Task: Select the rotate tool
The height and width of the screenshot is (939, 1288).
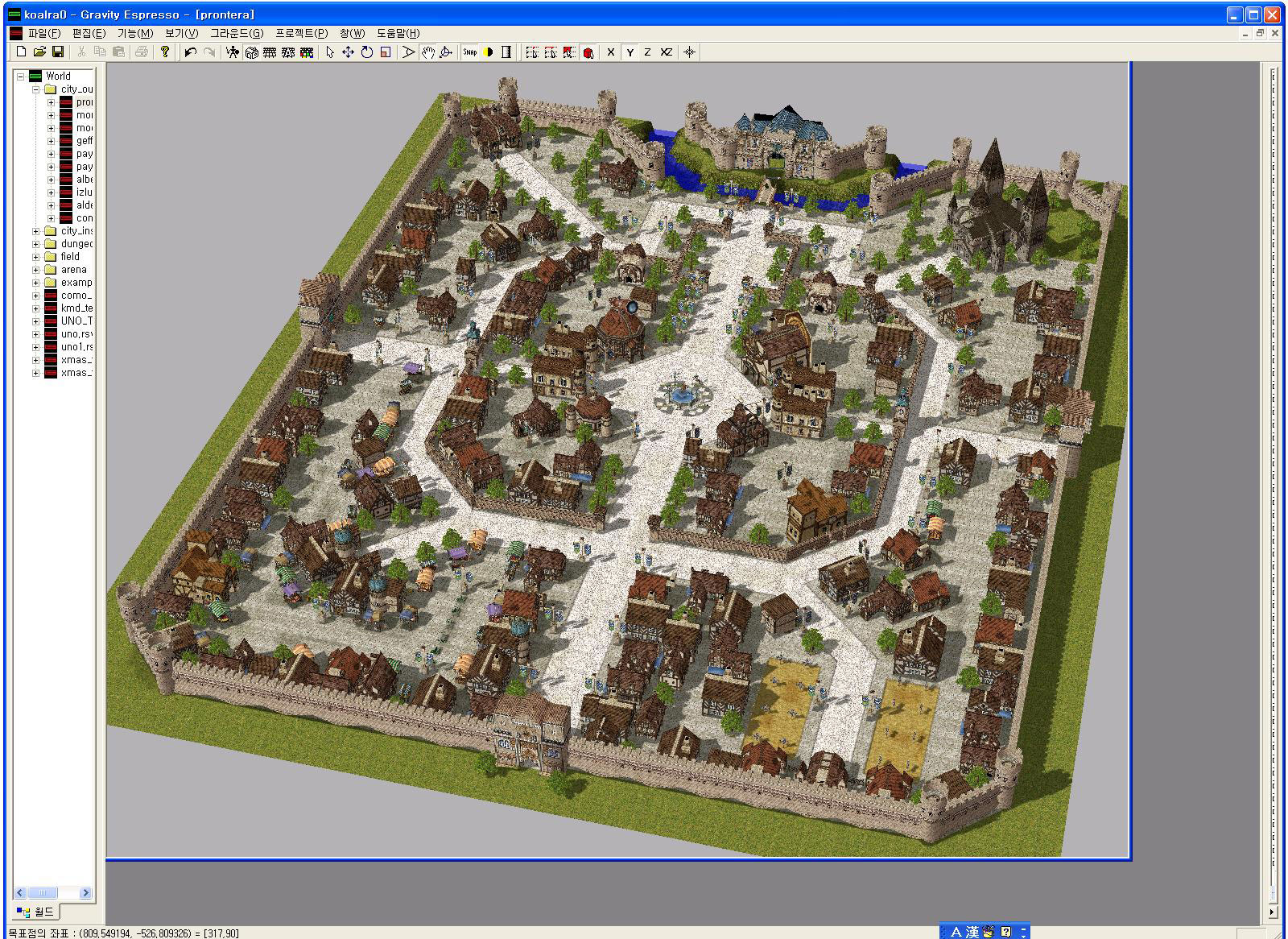Action: click(x=366, y=52)
